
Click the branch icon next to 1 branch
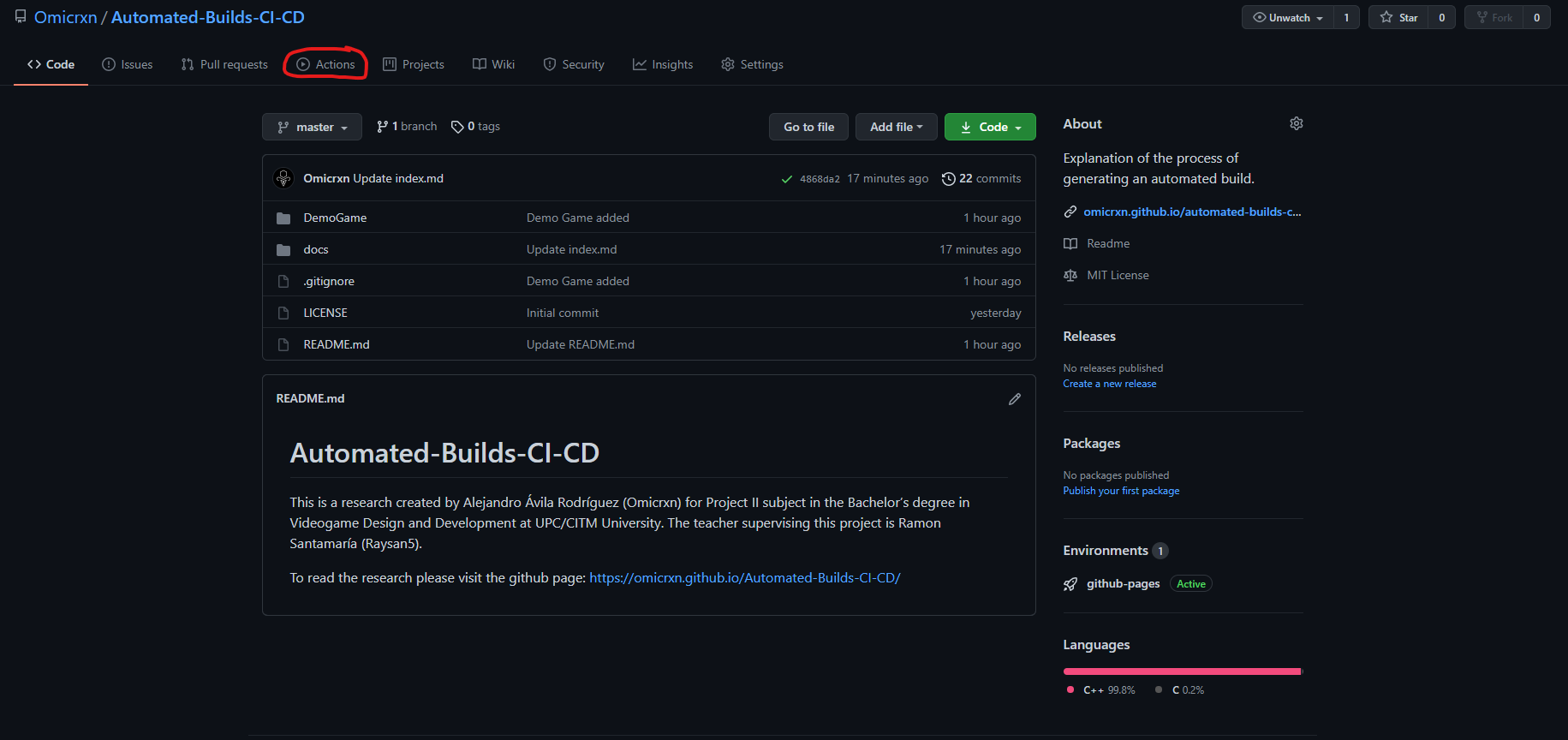coord(382,127)
